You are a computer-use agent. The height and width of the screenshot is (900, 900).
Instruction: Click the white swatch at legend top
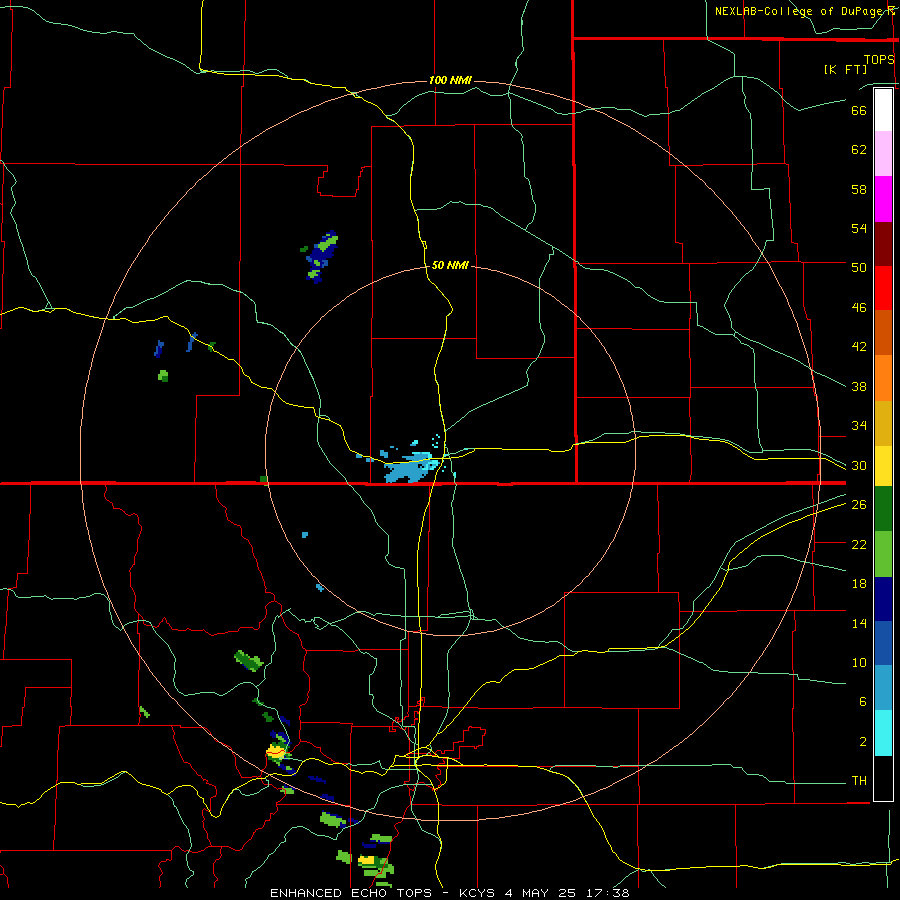click(883, 110)
